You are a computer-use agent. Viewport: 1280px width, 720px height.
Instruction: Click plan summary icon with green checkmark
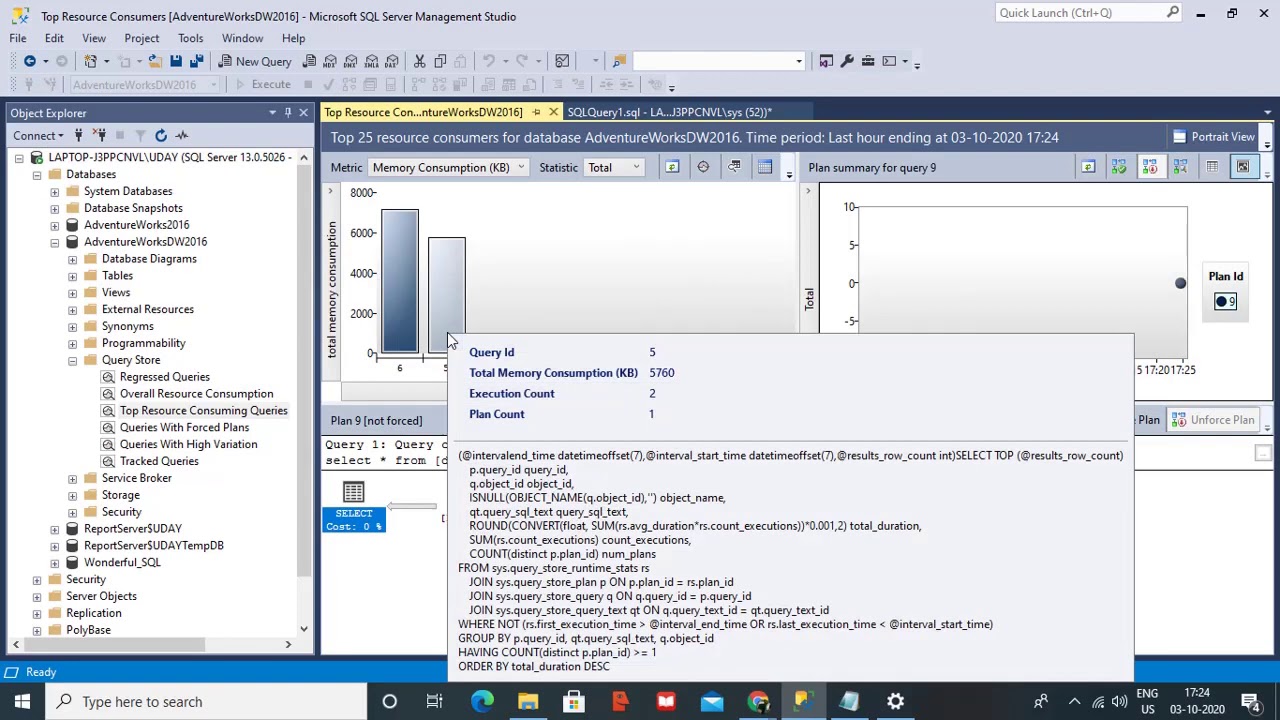click(1119, 167)
